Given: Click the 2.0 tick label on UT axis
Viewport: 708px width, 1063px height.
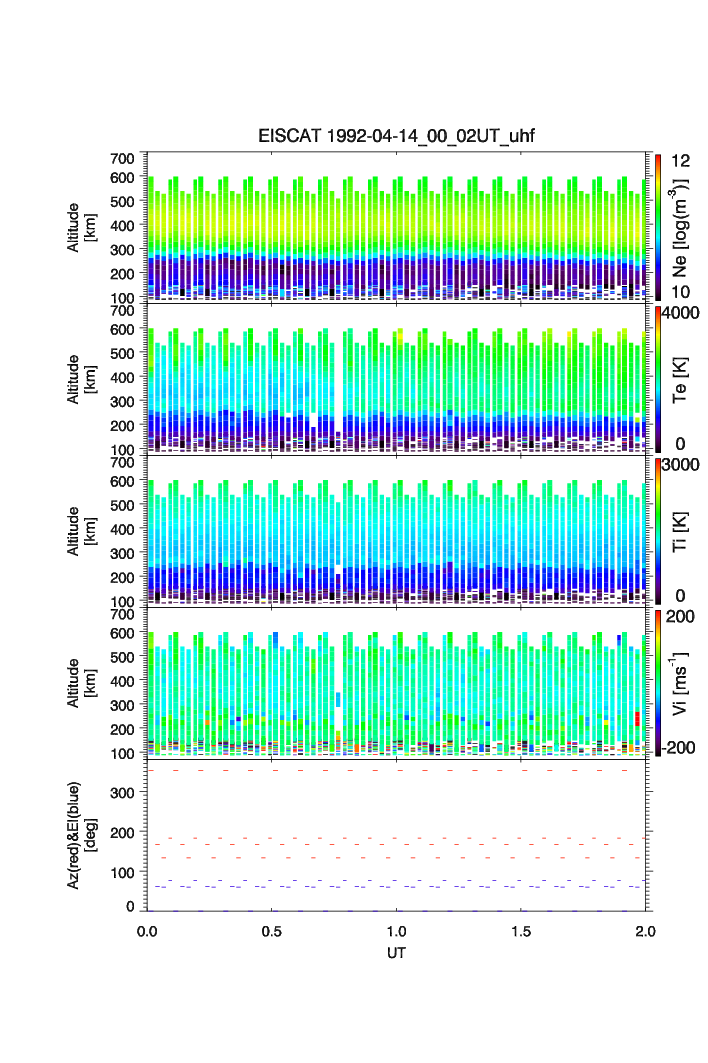Looking at the screenshot, I should (646, 931).
